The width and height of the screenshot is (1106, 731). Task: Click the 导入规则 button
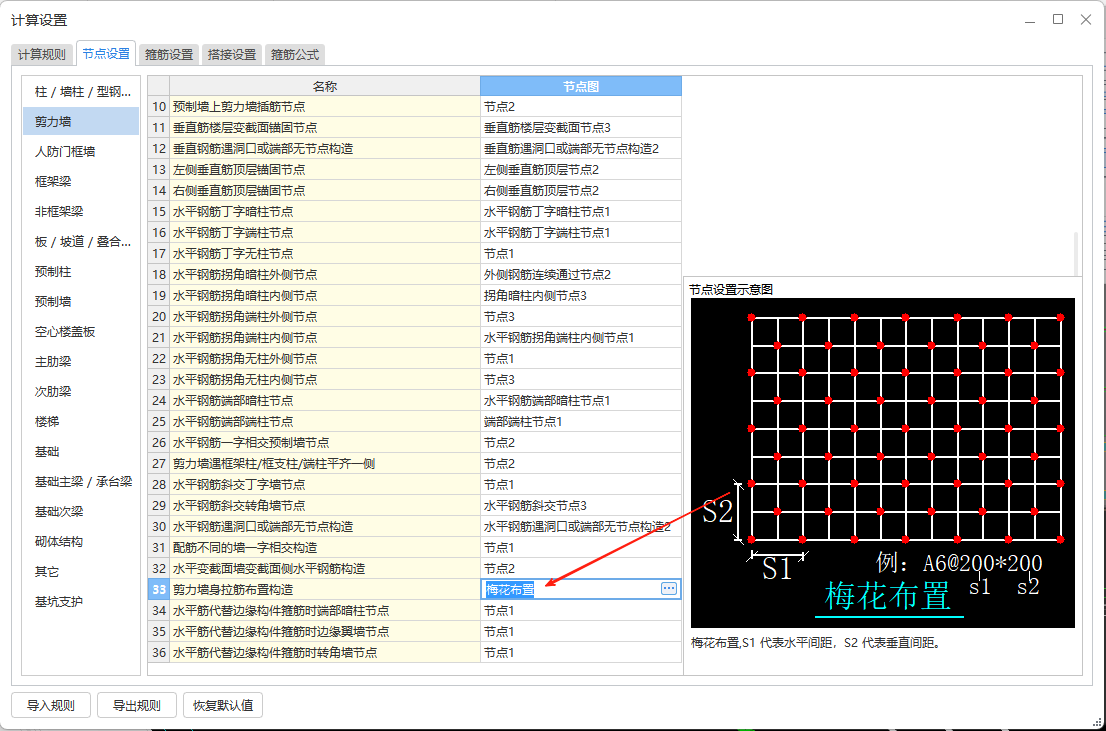(51, 705)
